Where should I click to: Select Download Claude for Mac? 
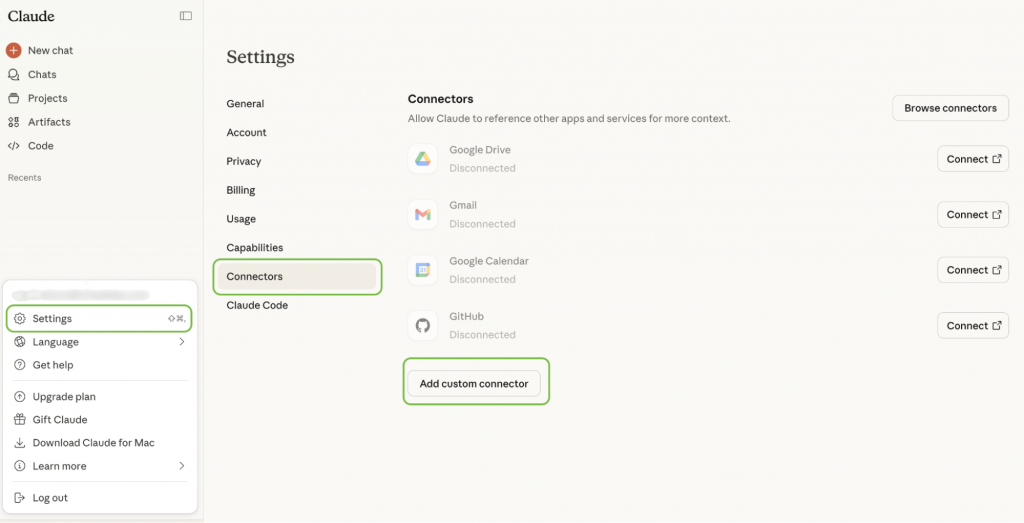[93, 443]
